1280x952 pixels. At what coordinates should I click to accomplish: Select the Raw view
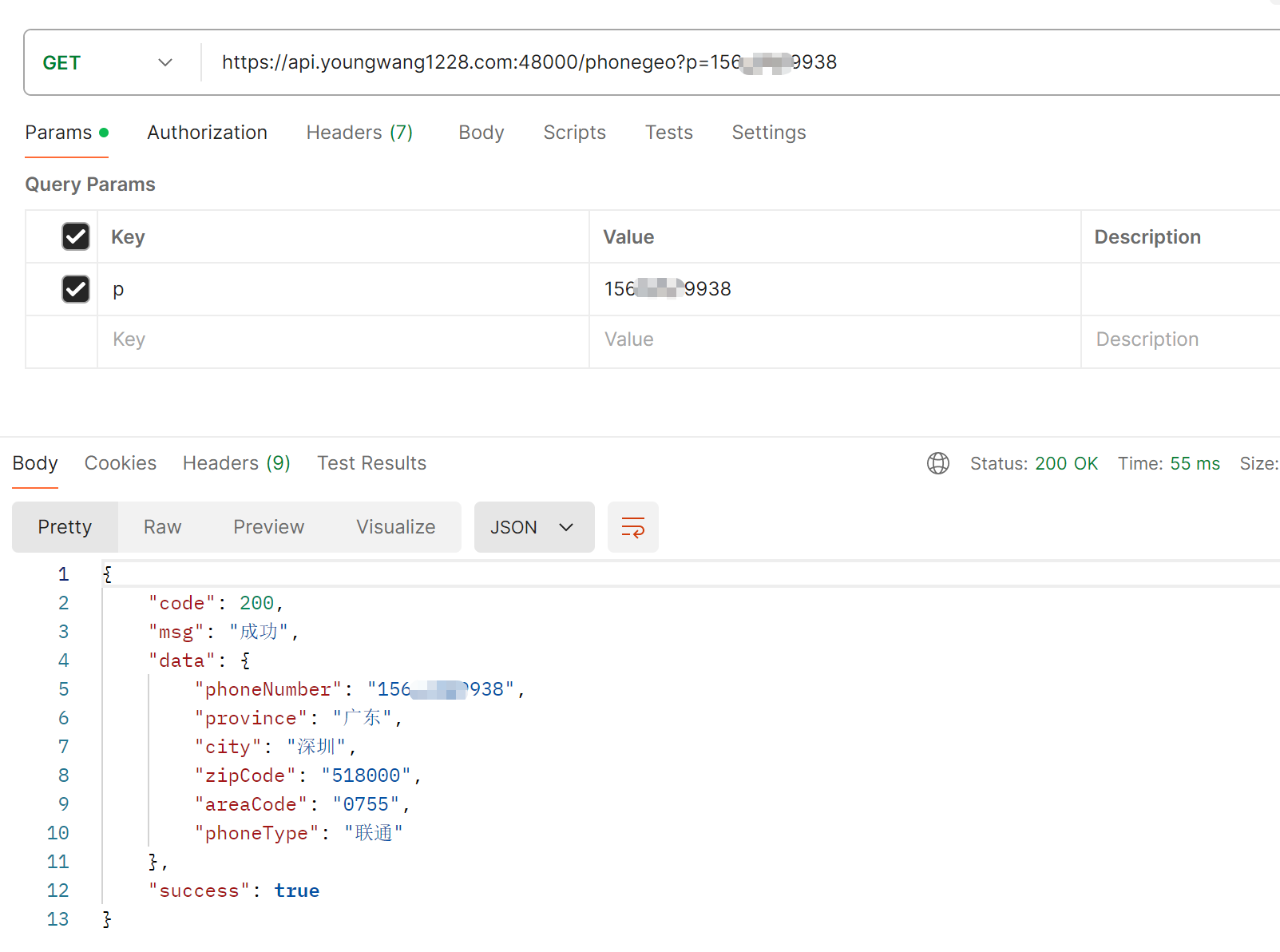click(x=163, y=527)
